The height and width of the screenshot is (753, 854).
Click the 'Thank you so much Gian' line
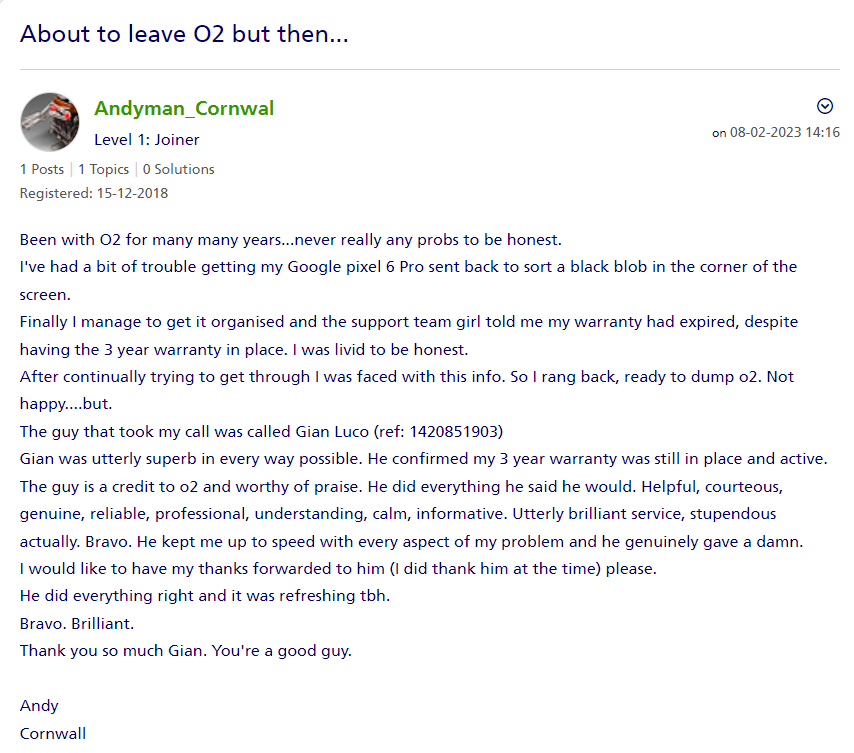tap(186, 650)
